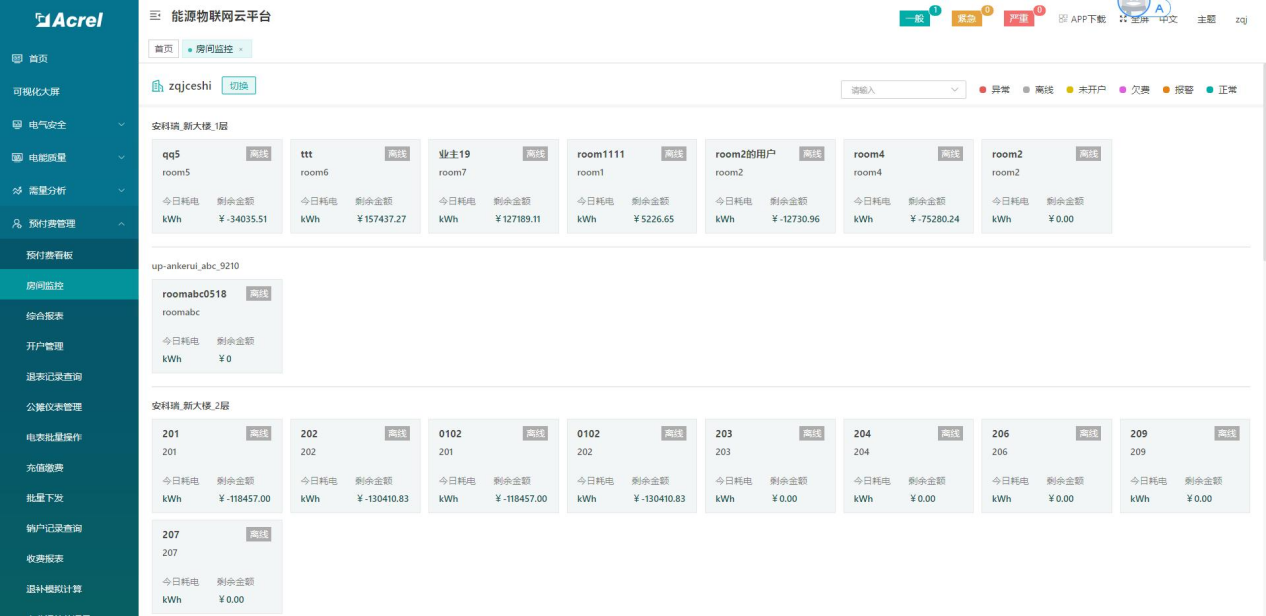The height and width of the screenshot is (616, 1266).
Task: Click the teal 正常 legend dot
Action: [x=1210, y=90]
